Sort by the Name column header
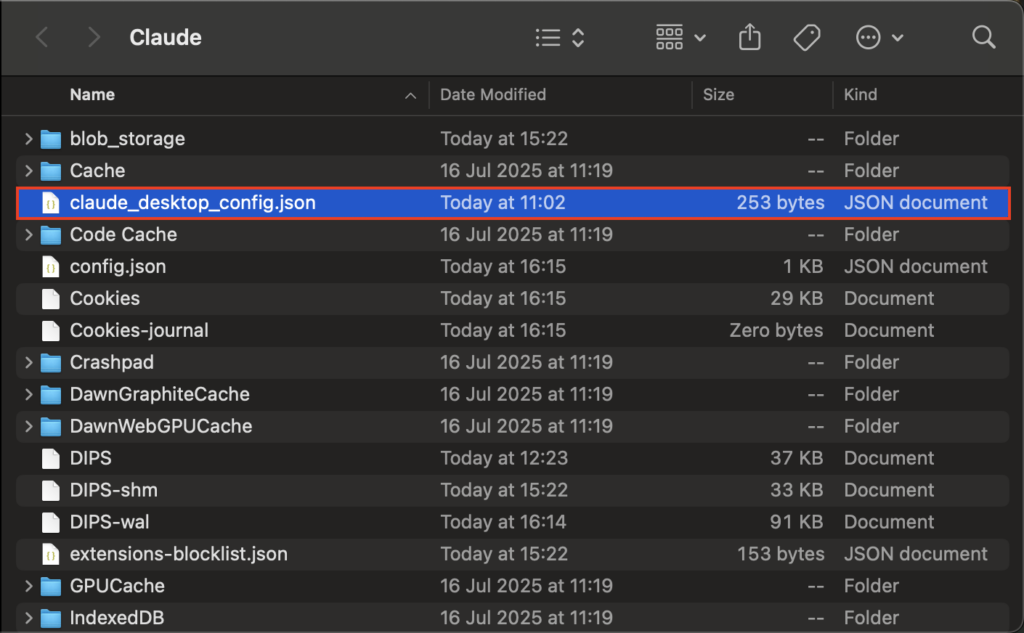This screenshot has height=633, width=1024. pyautogui.click(x=92, y=95)
